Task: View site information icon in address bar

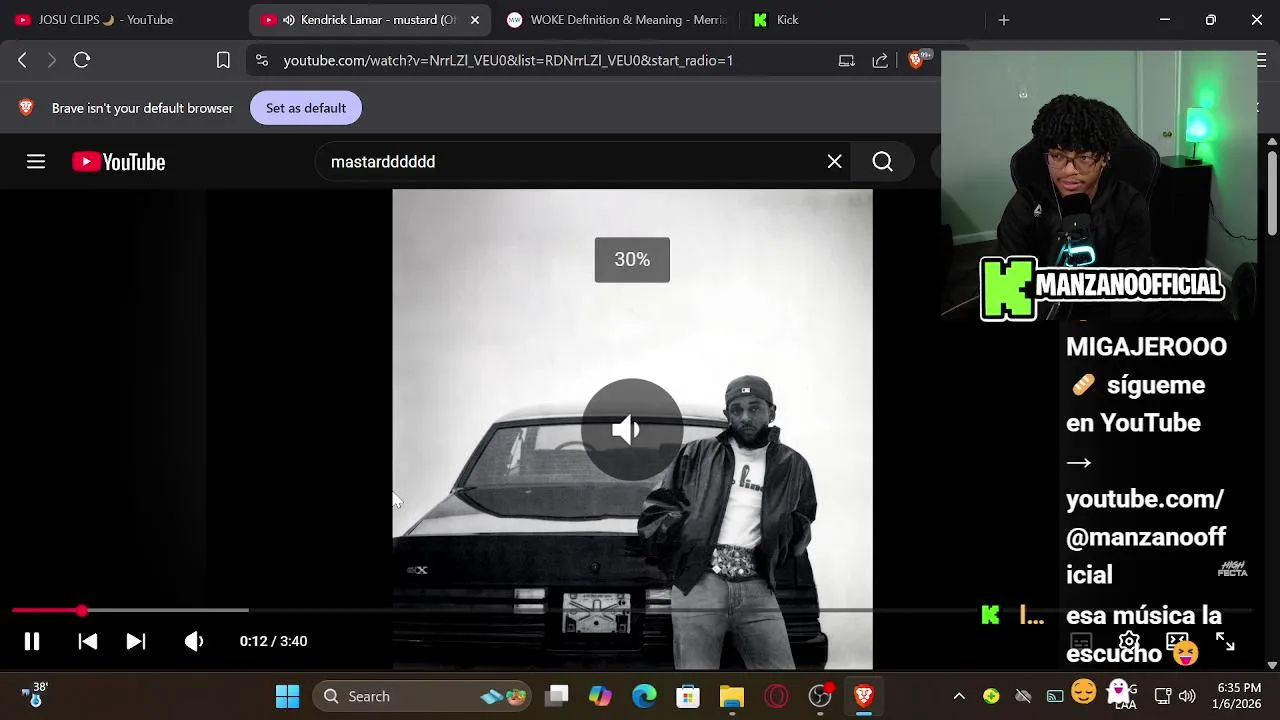Action: point(262,60)
